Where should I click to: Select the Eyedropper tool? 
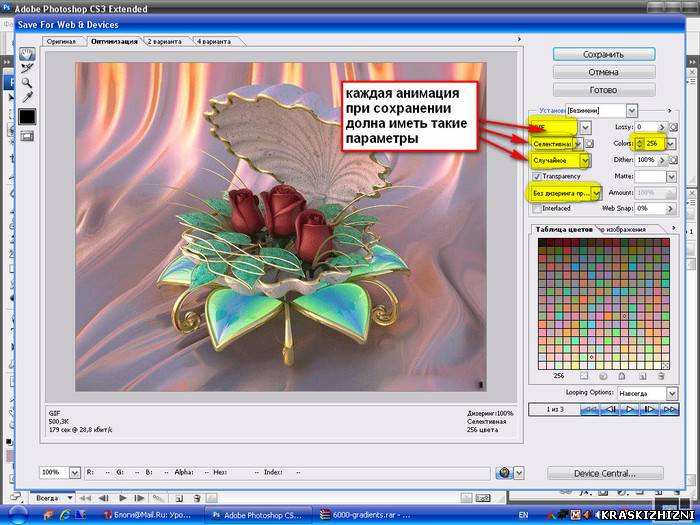tap(27, 97)
